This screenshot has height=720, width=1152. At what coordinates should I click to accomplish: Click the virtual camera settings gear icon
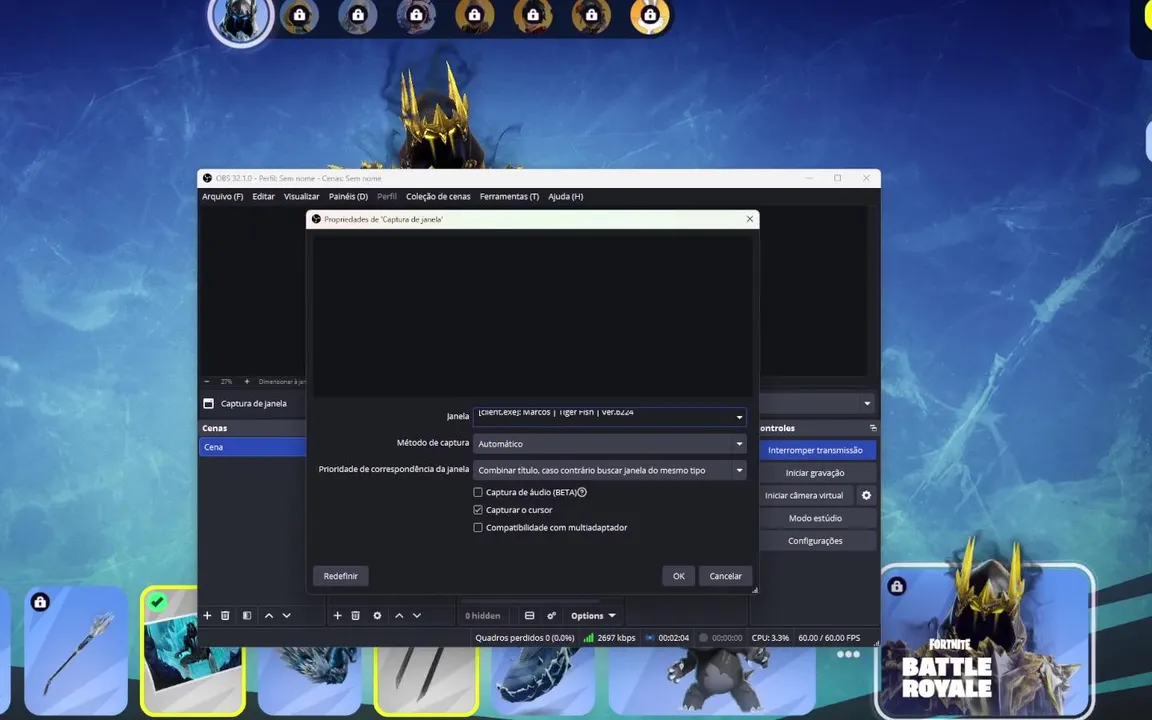coord(866,495)
